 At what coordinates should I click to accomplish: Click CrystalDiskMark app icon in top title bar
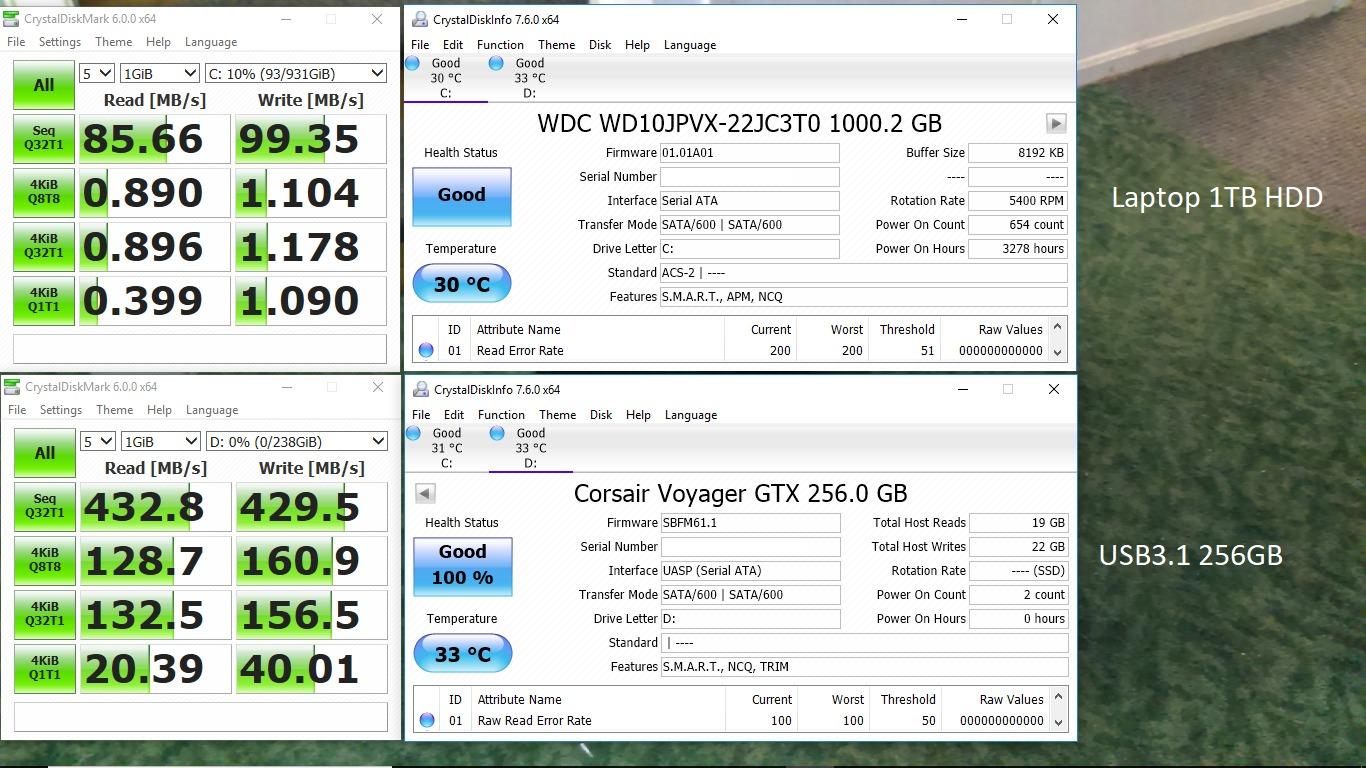pyautogui.click(x=13, y=19)
